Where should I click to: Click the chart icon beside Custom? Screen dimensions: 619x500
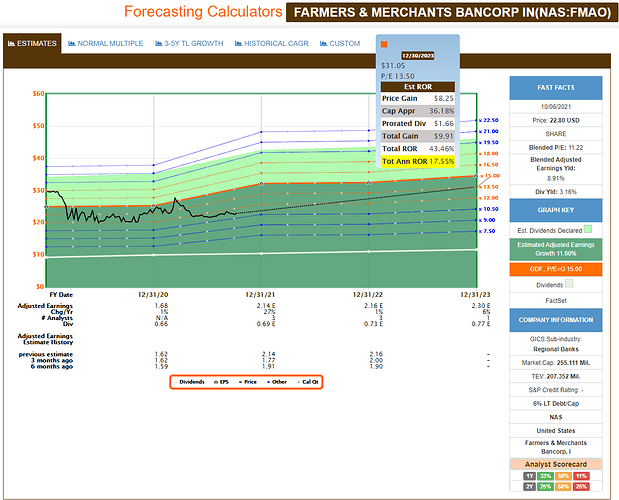[323, 43]
